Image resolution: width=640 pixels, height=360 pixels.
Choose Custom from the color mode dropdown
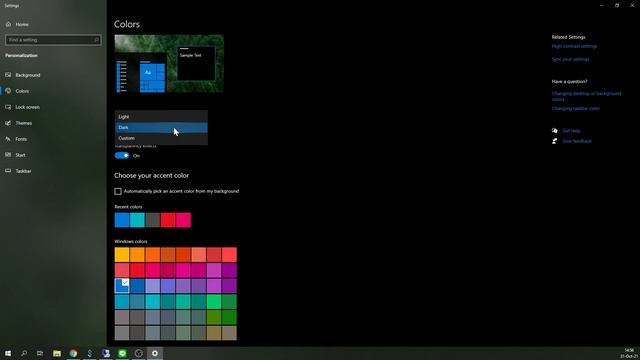click(x=161, y=138)
